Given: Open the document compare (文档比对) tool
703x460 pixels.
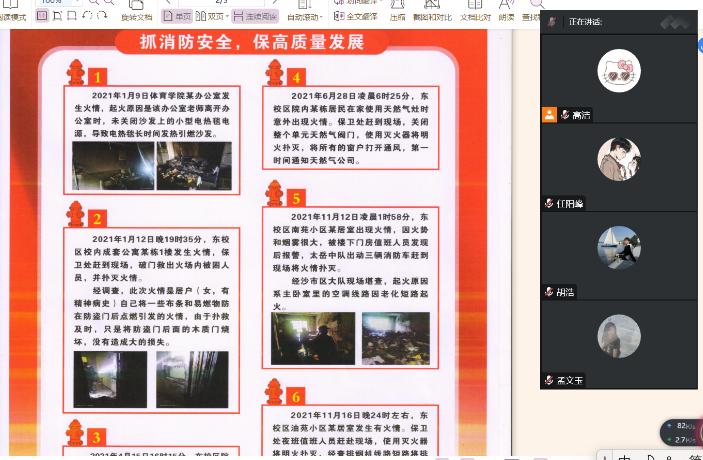Looking at the screenshot, I should [475, 16].
